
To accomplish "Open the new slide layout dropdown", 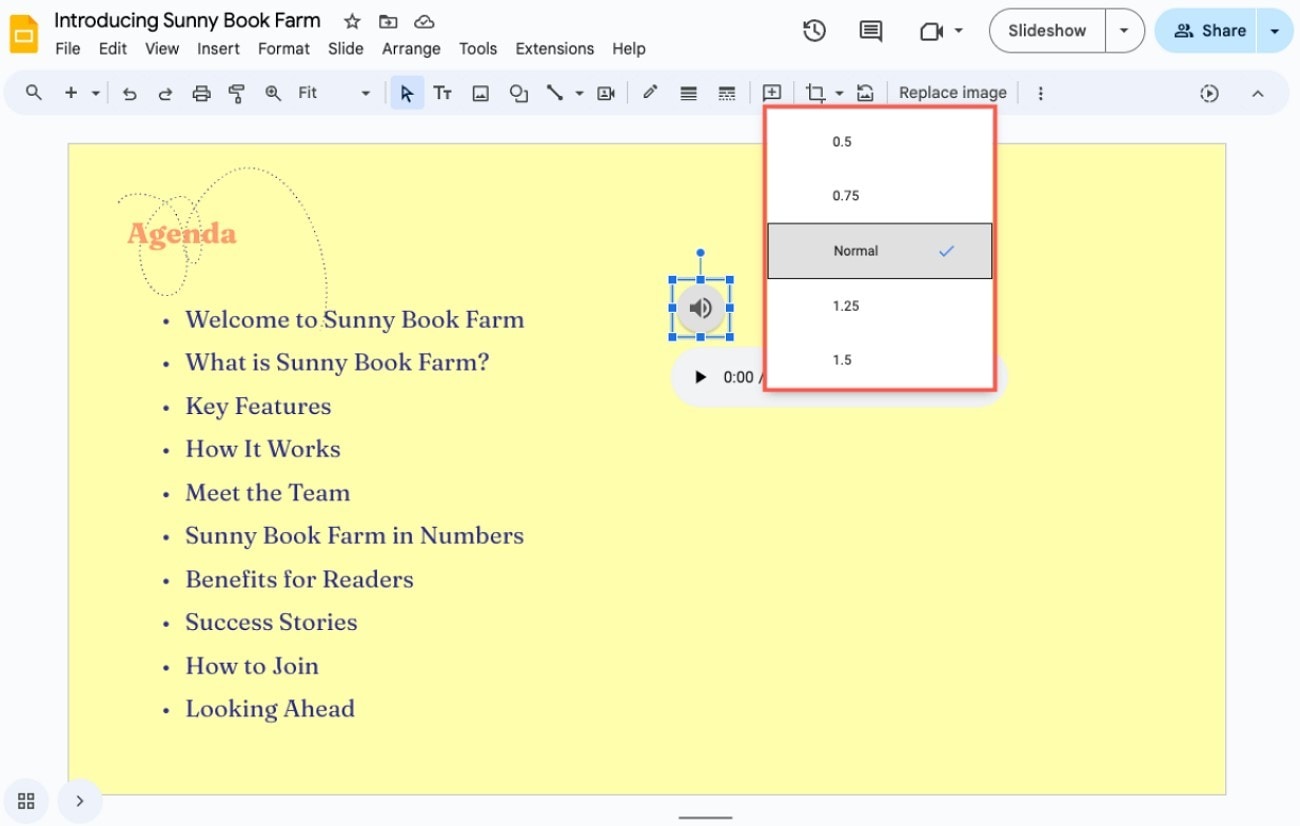I will click(x=95, y=93).
